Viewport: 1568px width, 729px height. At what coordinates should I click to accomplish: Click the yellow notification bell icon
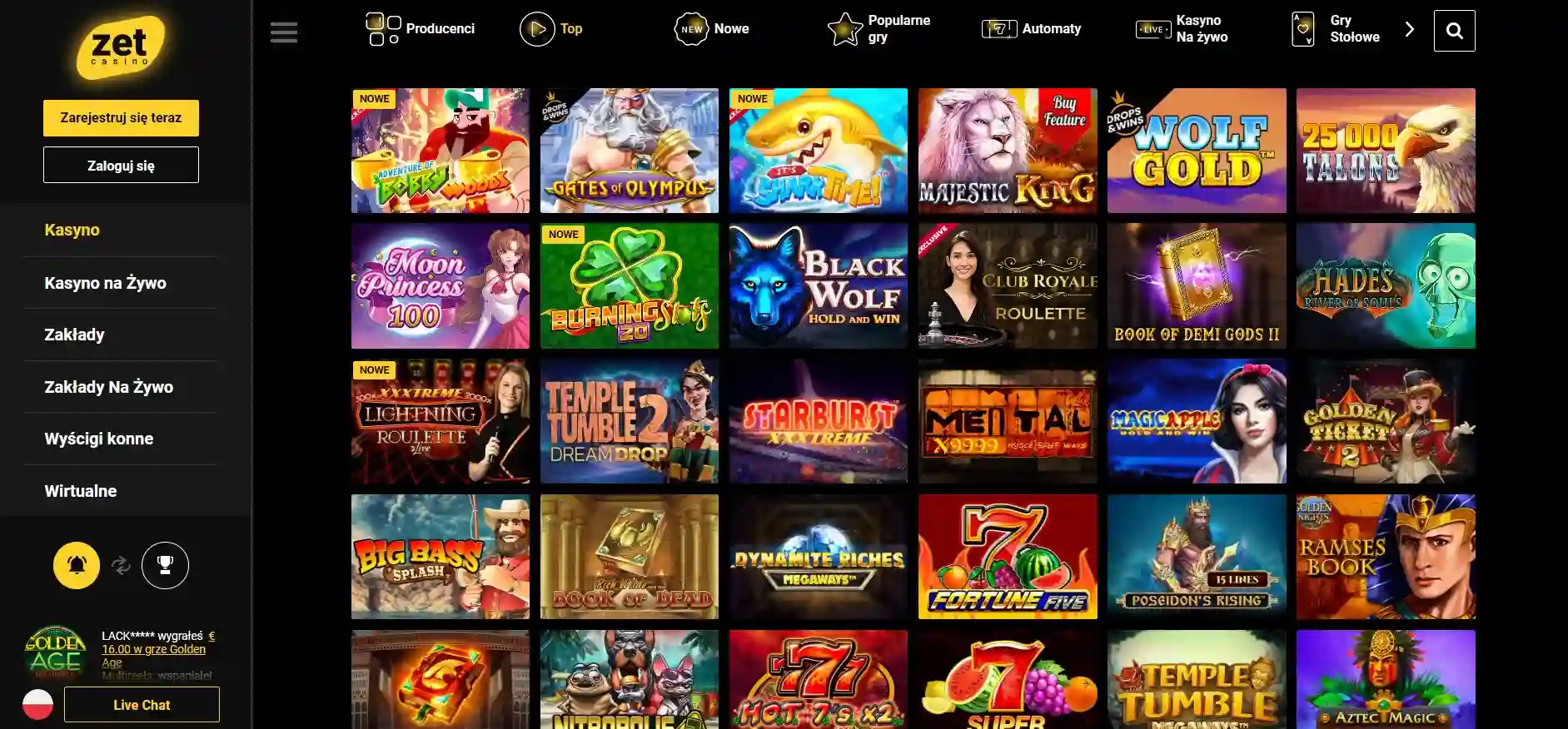pyautogui.click(x=77, y=565)
